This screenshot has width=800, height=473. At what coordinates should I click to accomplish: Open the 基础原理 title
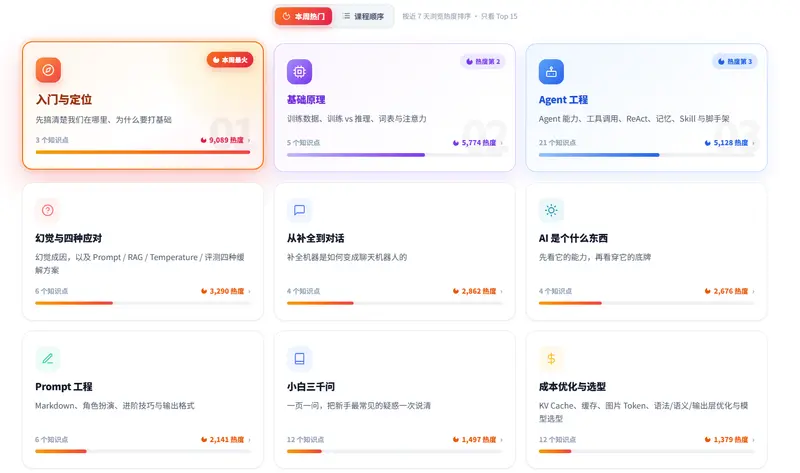306,99
